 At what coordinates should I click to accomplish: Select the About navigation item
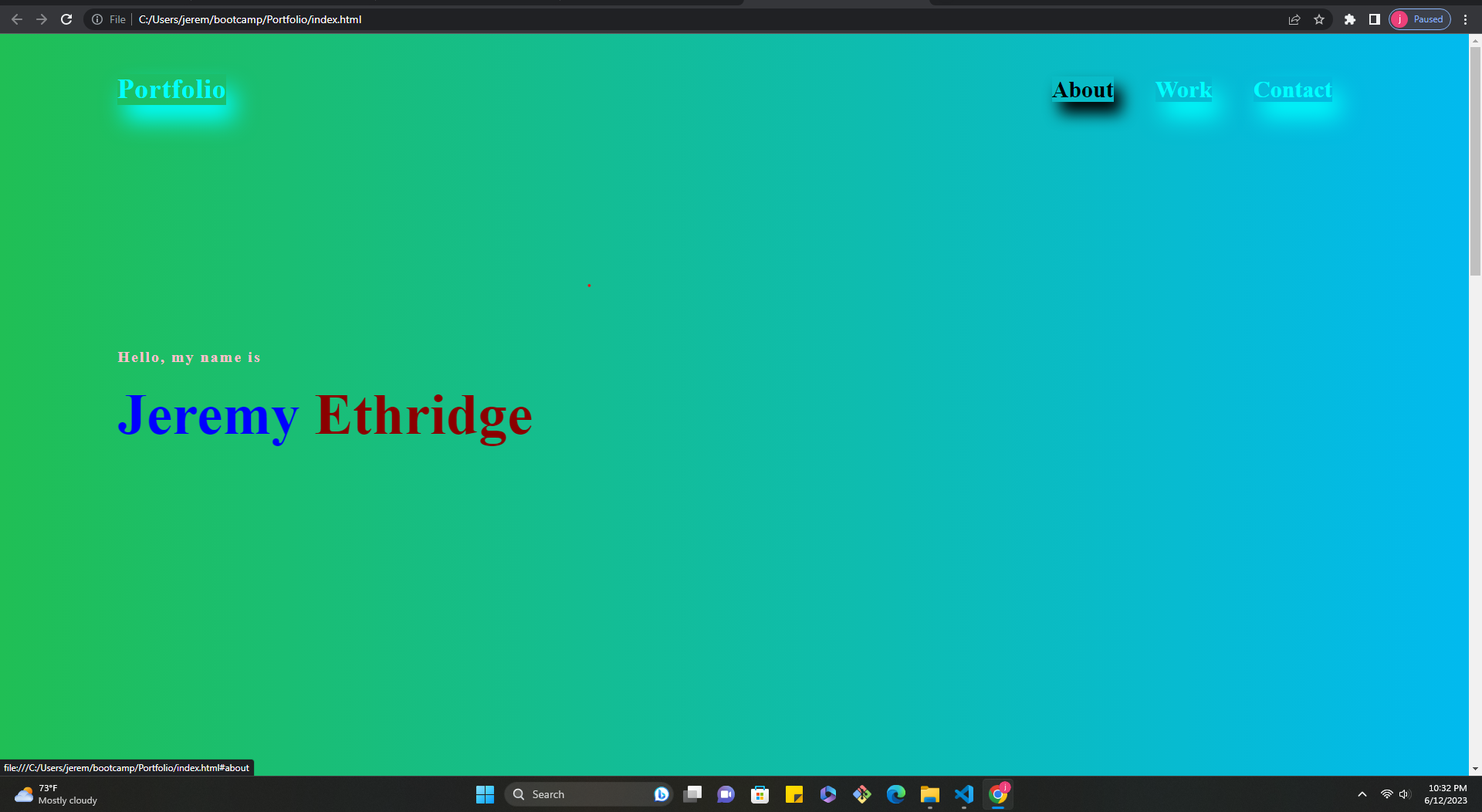click(1082, 90)
